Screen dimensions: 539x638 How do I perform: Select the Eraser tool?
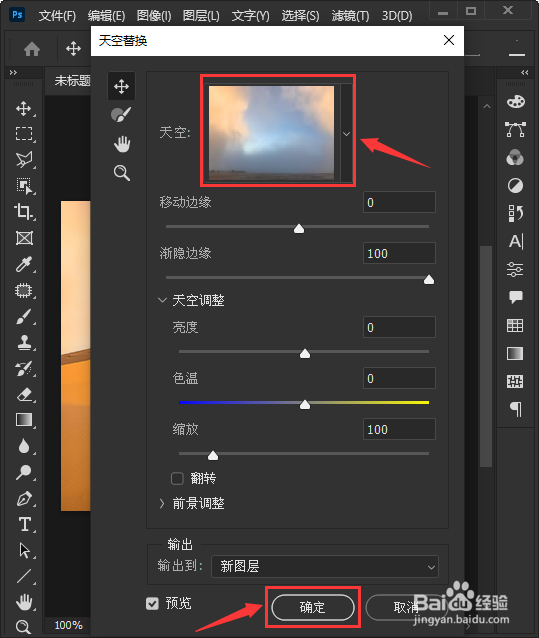24,394
